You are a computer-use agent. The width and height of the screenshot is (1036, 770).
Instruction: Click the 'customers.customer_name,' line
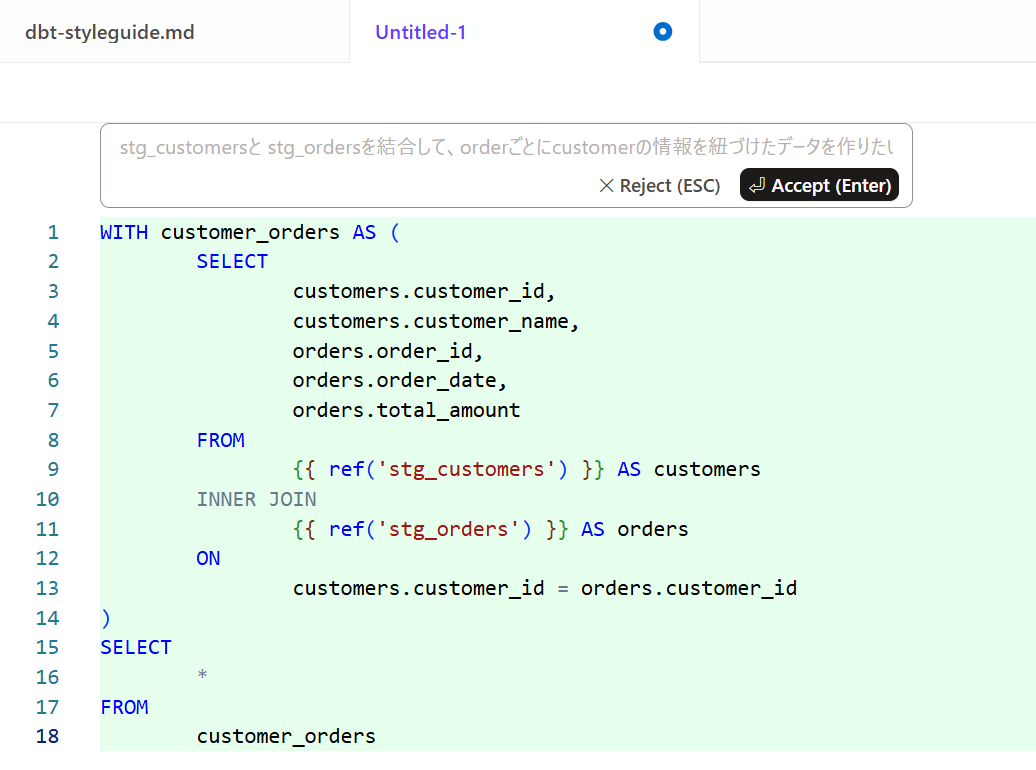point(435,321)
